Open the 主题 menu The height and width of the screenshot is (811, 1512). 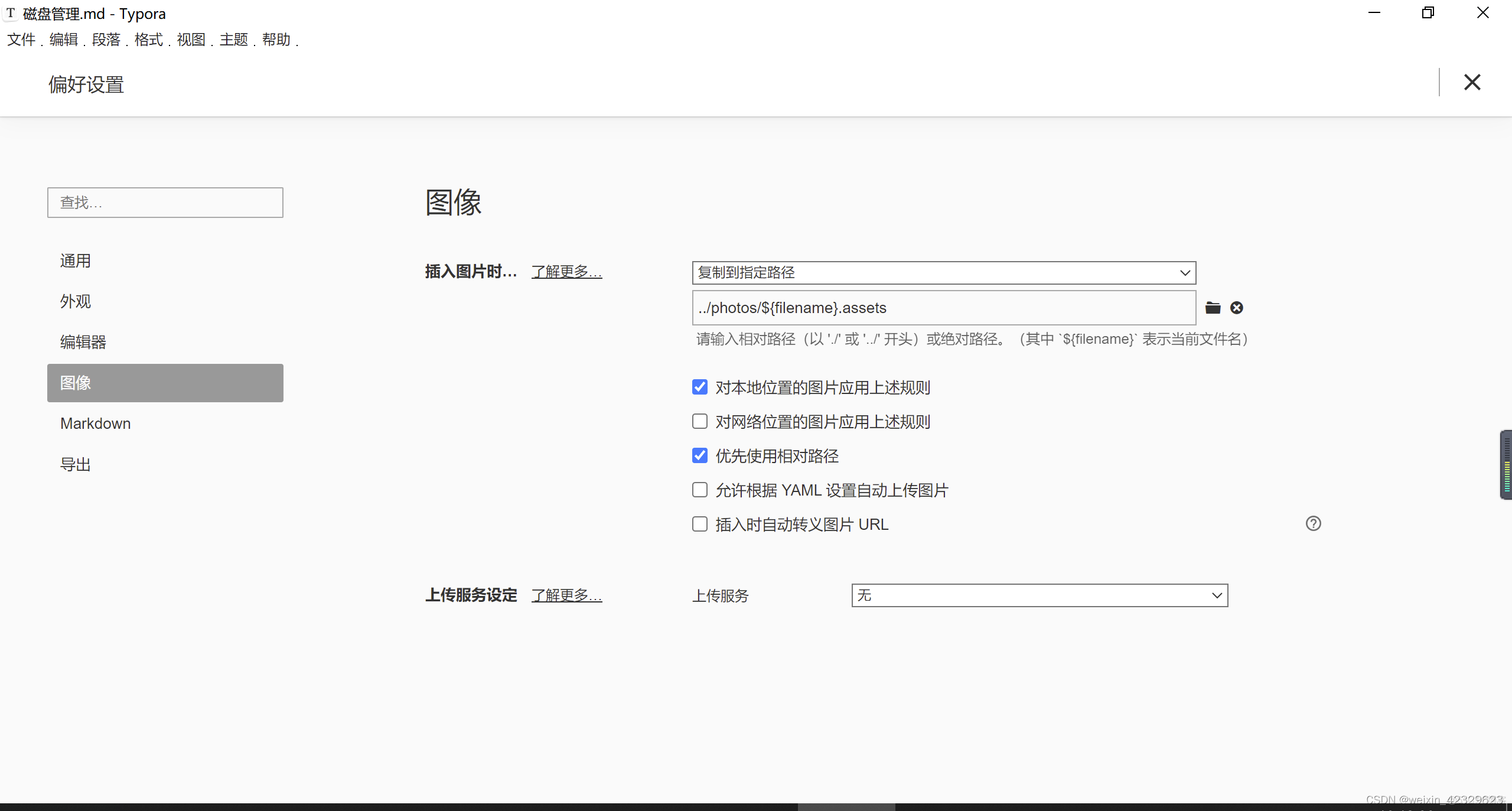tap(234, 40)
